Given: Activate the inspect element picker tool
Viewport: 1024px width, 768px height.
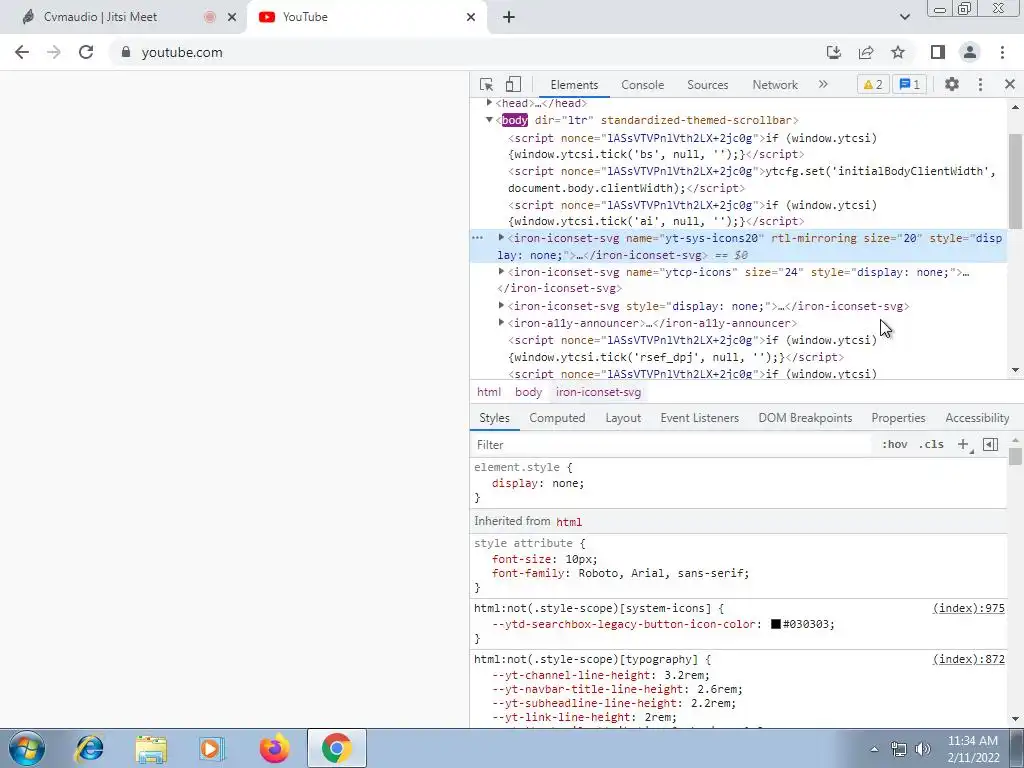Looking at the screenshot, I should point(486,84).
